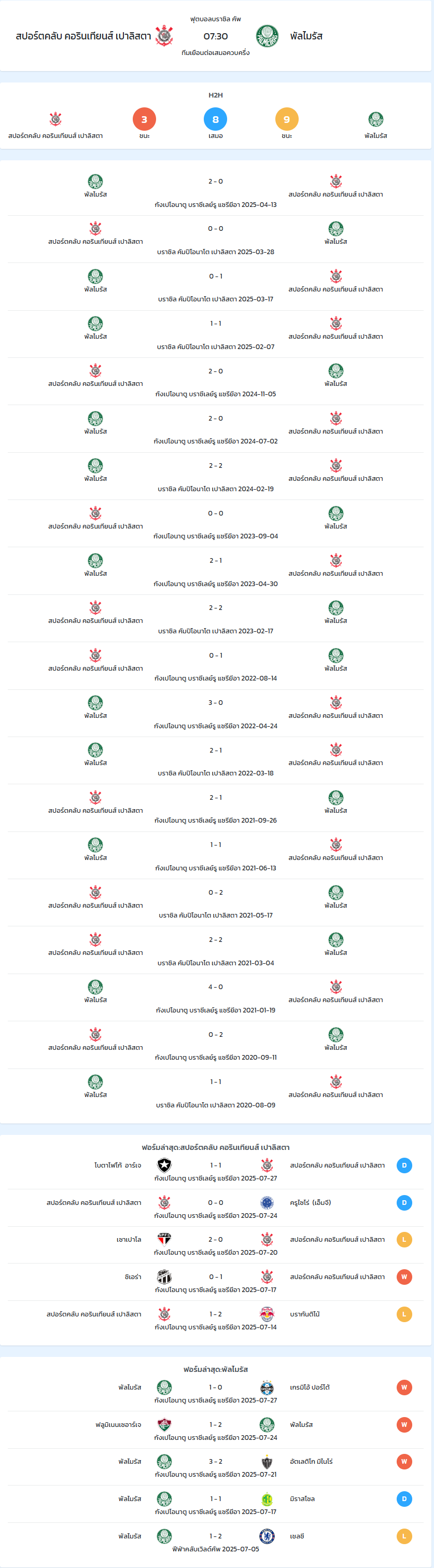
Task: Click the Fluminense crest in the 1-2 match row
Action: click(x=164, y=1424)
